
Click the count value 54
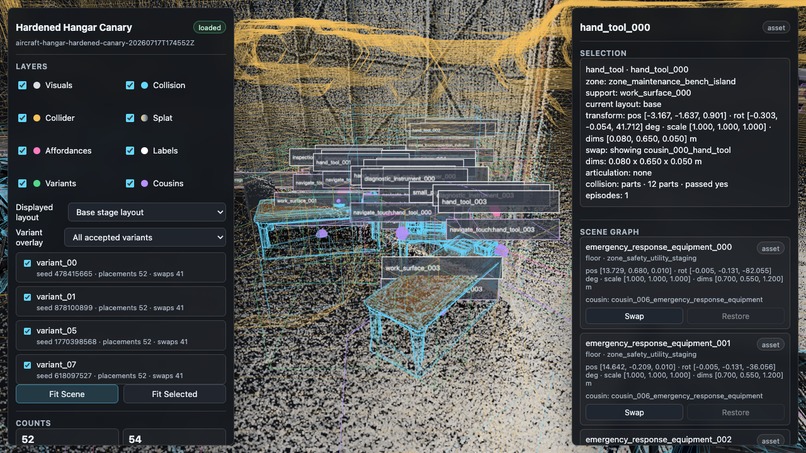click(x=135, y=440)
